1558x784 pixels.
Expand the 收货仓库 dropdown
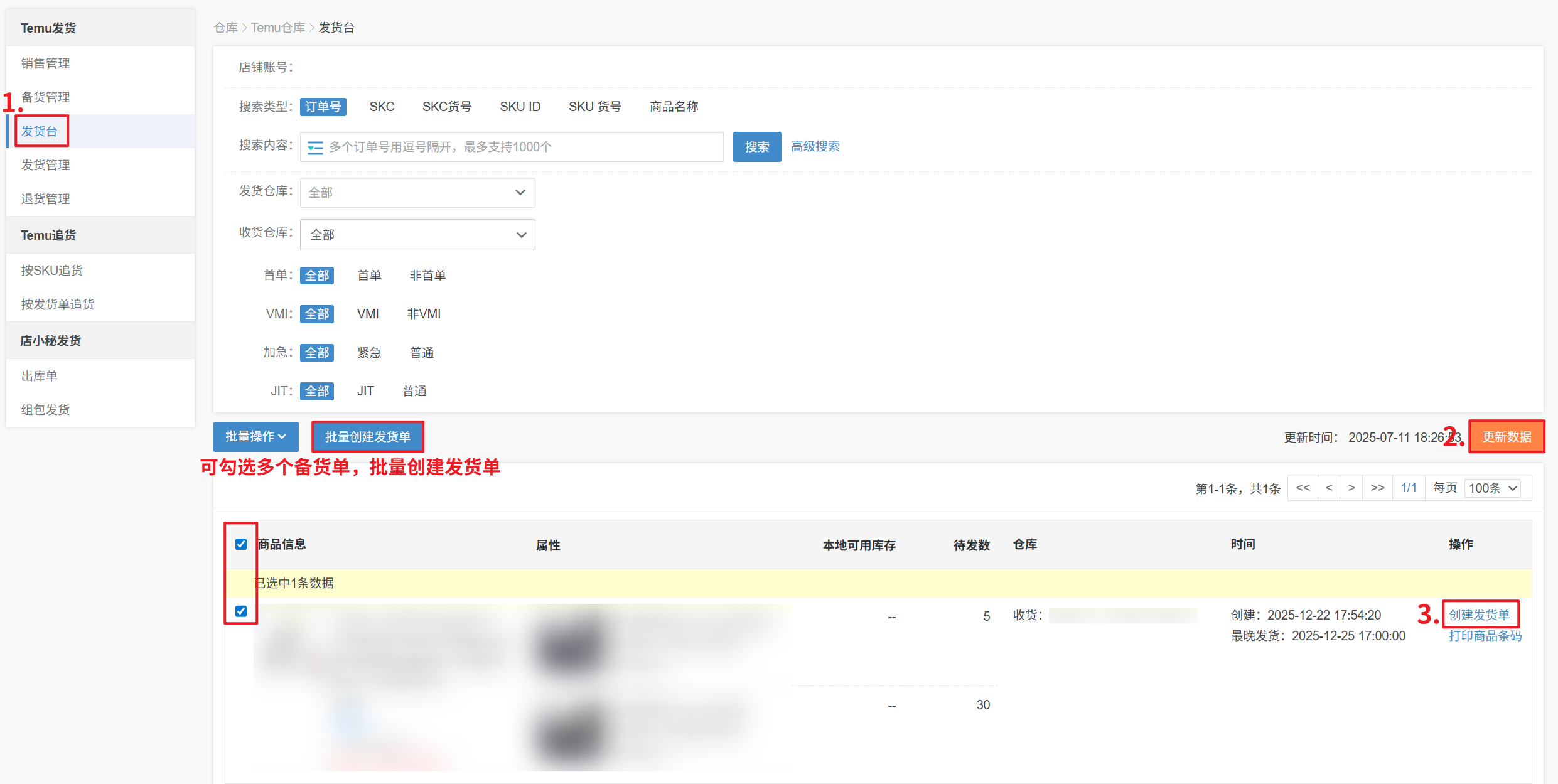tap(417, 235)
